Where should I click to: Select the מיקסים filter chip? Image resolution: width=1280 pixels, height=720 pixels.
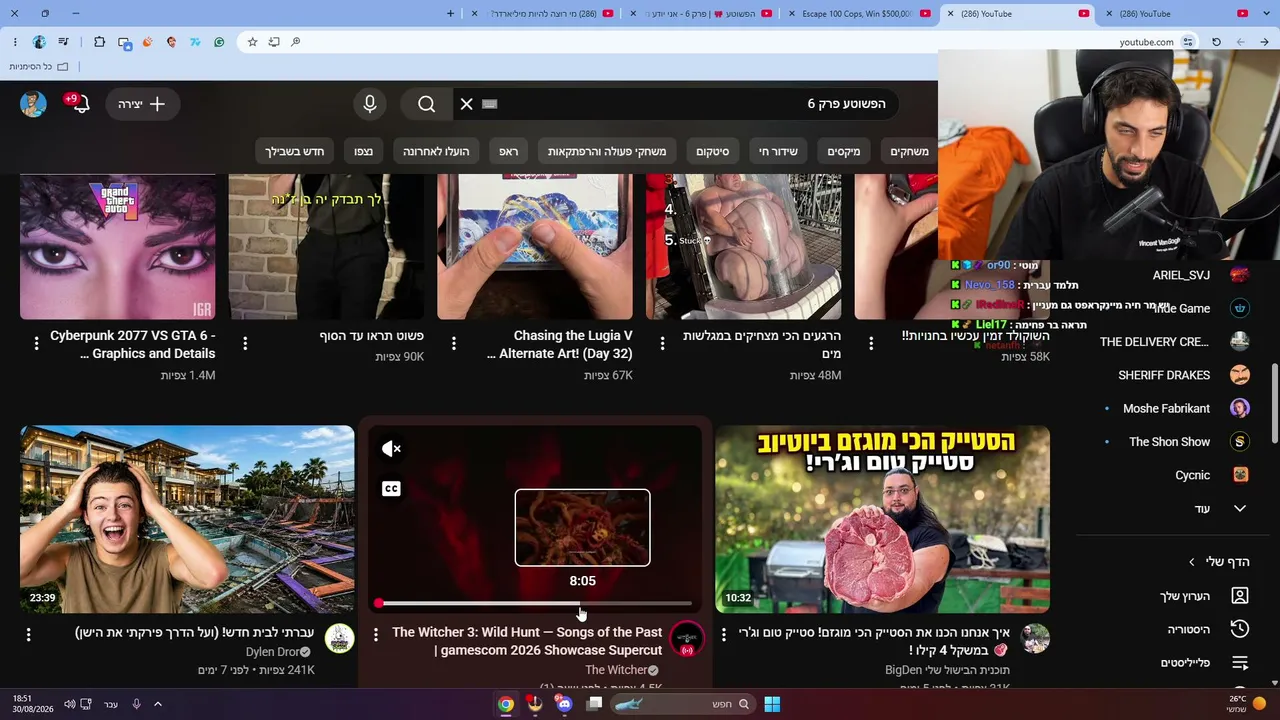click(x=844, y=151)
